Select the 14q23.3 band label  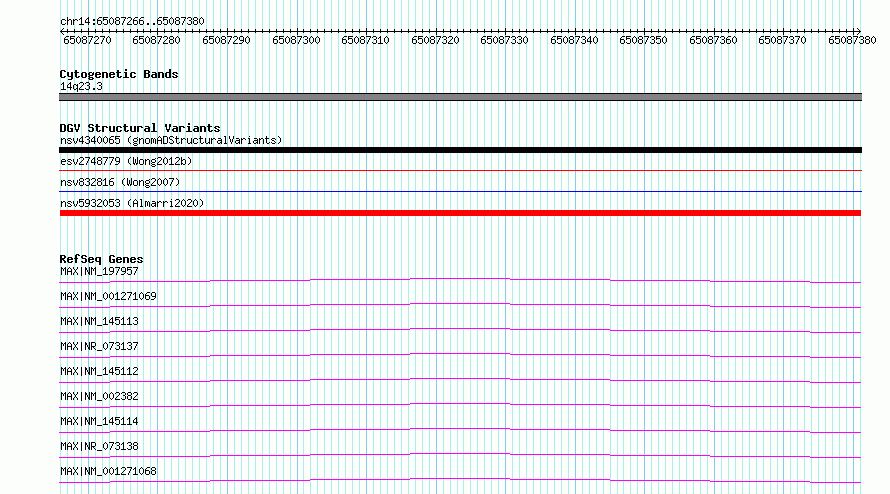tap(81, 86)
